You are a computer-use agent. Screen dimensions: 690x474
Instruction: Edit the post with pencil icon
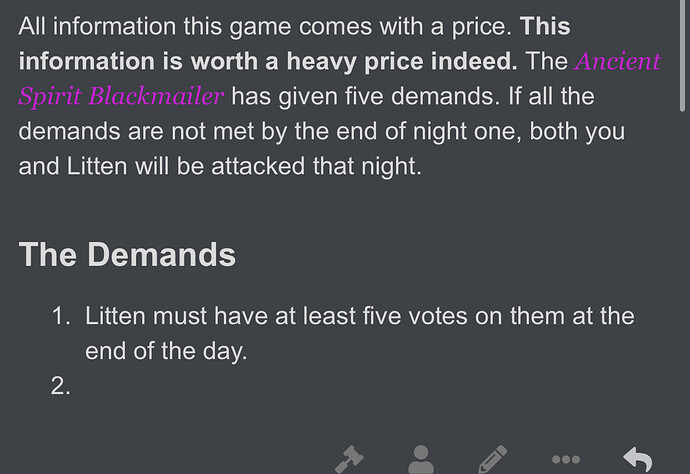point(492,459)
